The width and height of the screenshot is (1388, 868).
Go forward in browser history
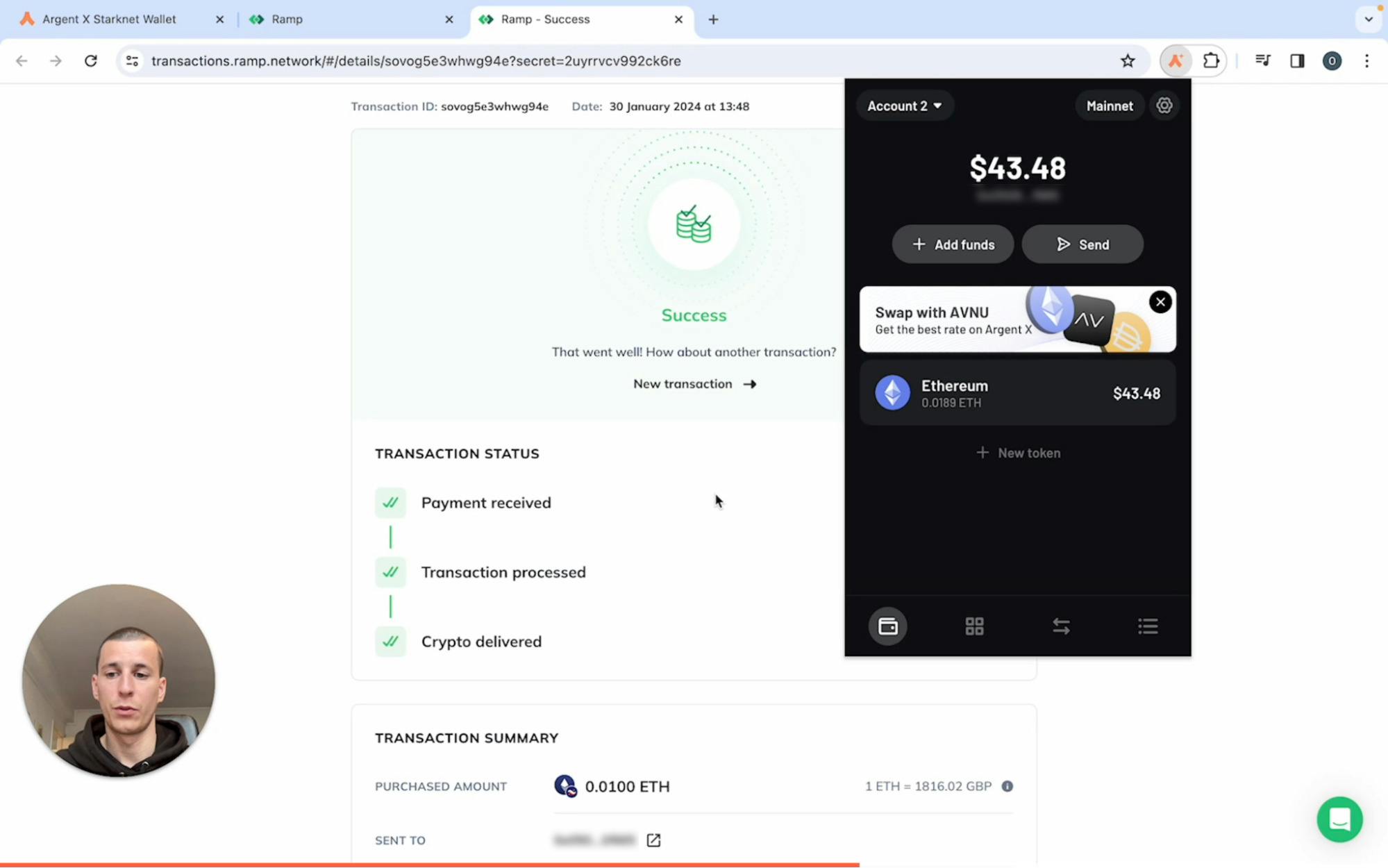[x=56, y=61]
